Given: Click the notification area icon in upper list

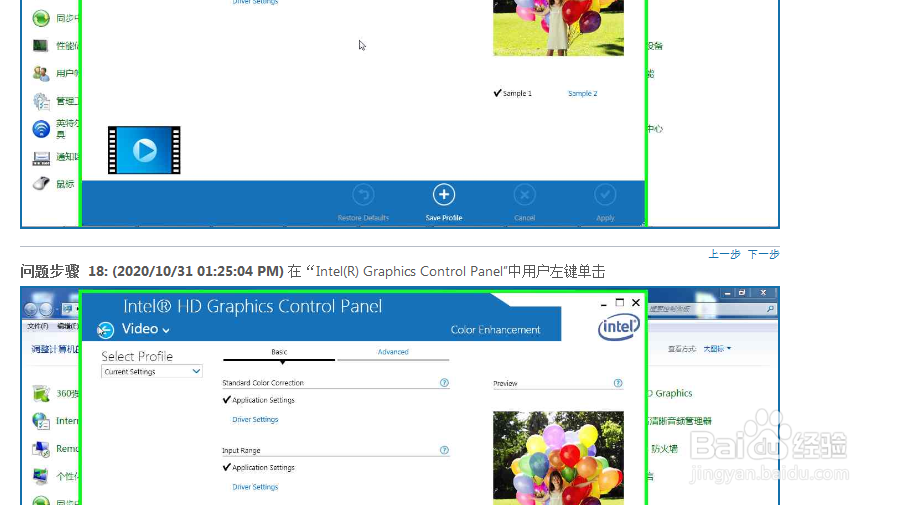Looking at the screenshot, I should (x=41, y=157).
